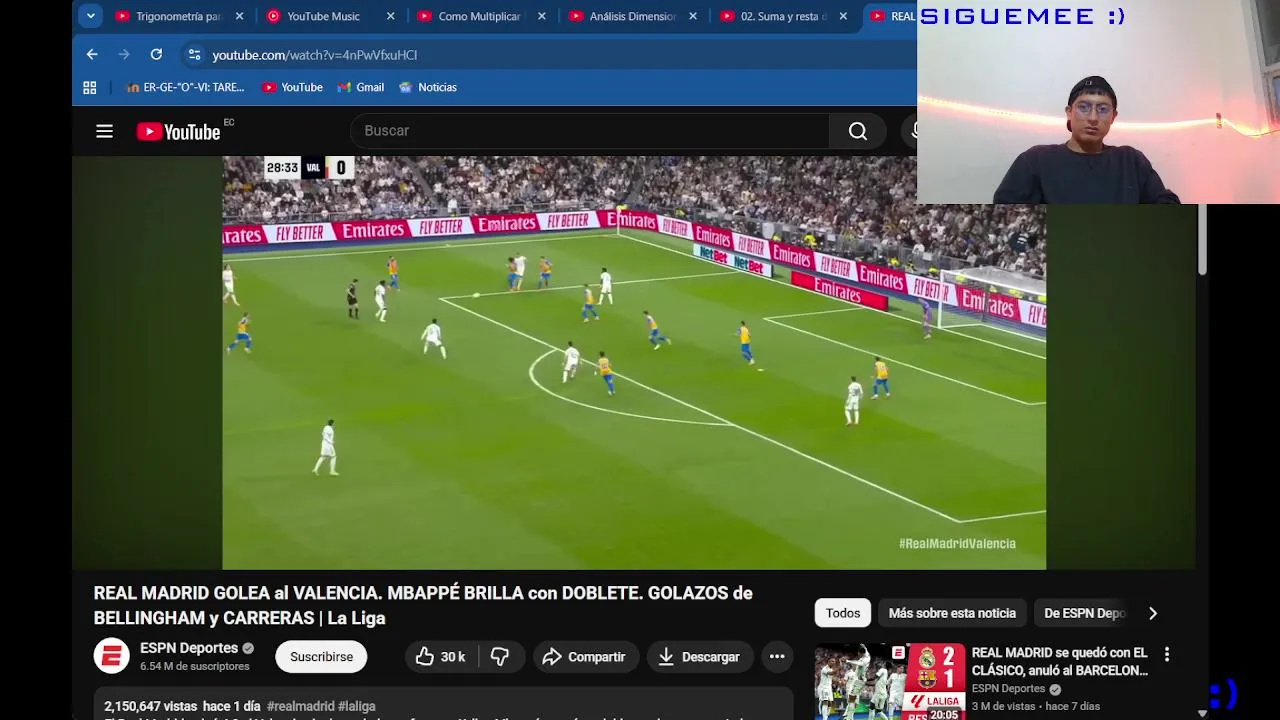This screenshot has height=720, width=1280.
Task: Select the Todos filter chip
Action: click(x=843, y=613)
